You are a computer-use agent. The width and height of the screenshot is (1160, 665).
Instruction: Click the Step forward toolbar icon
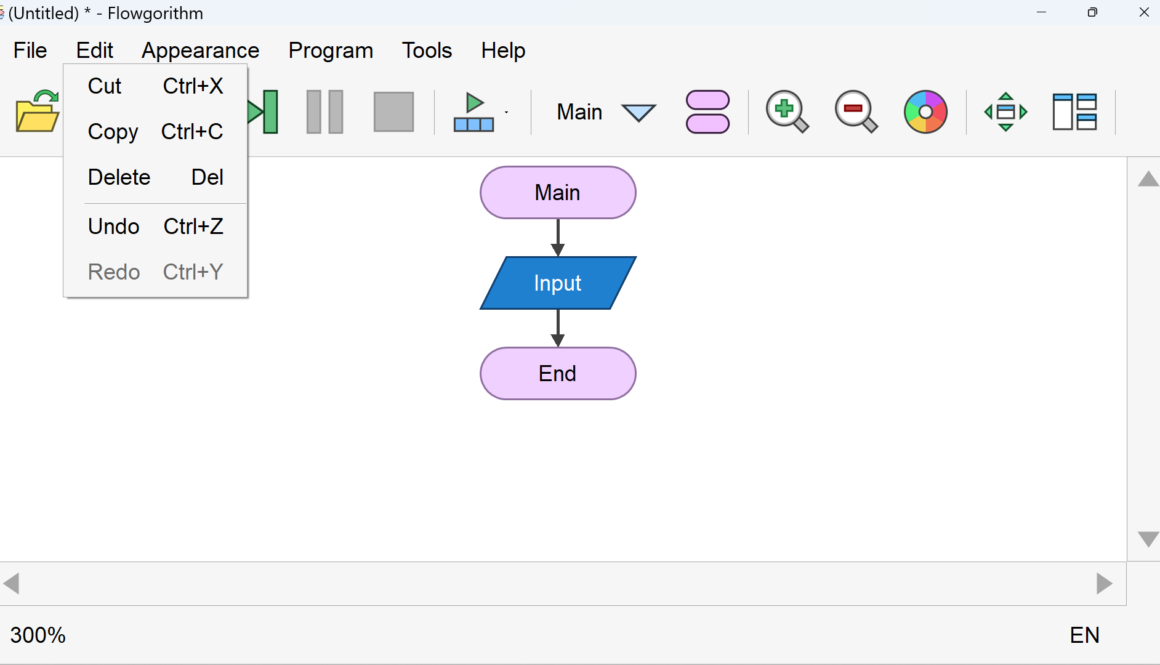[264, 112]
